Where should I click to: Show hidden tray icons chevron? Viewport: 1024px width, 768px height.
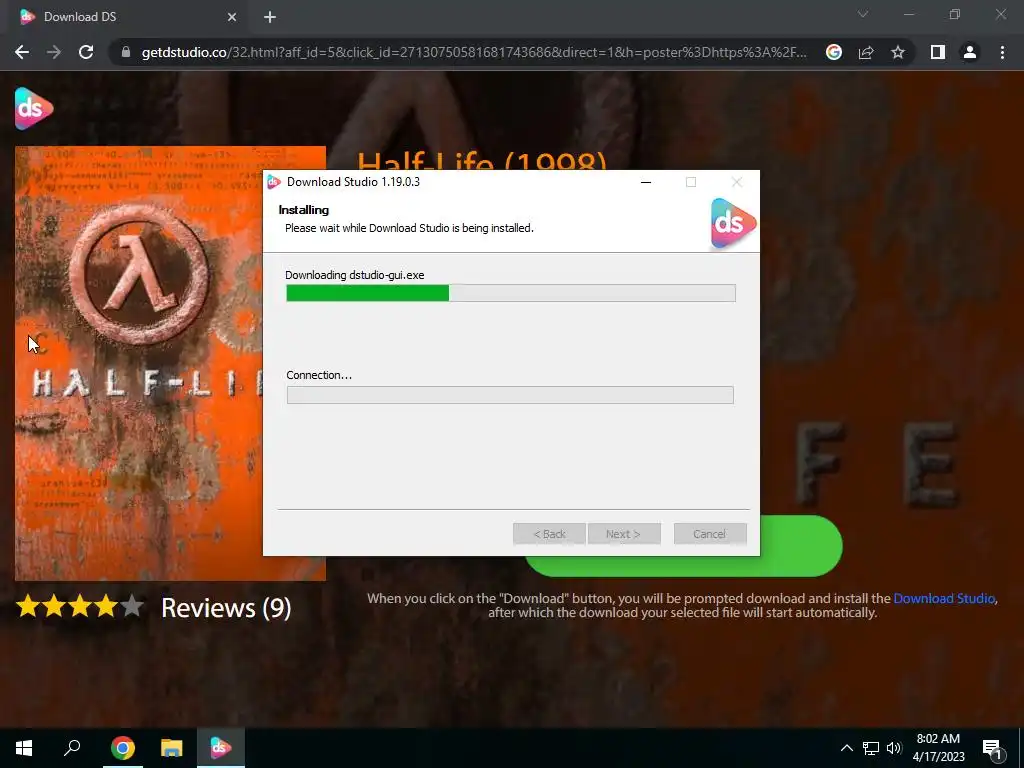click(x=846, y=748)
